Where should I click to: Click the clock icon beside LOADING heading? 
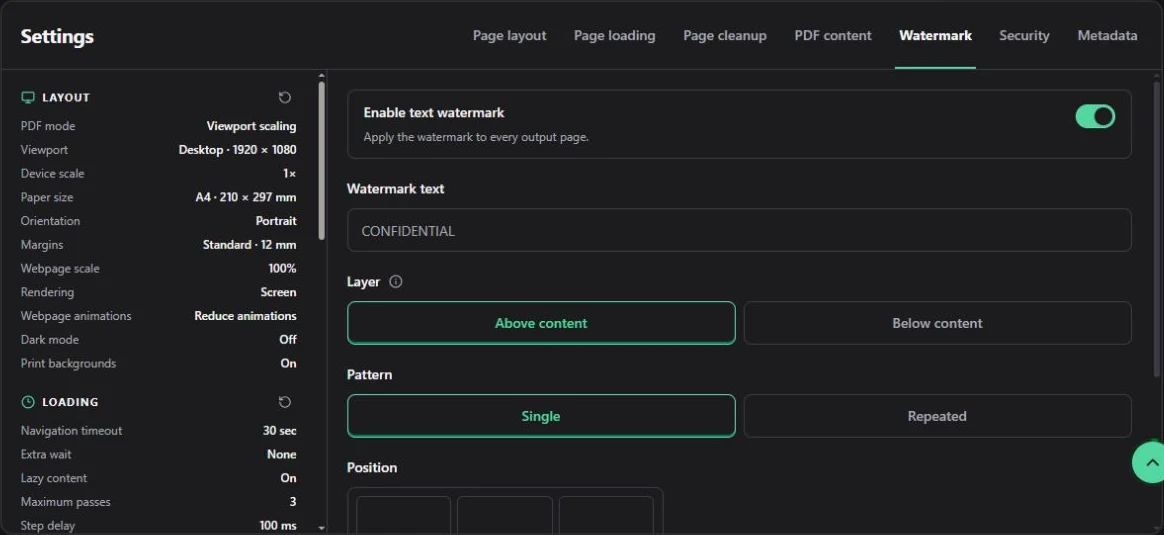[28, 401]
